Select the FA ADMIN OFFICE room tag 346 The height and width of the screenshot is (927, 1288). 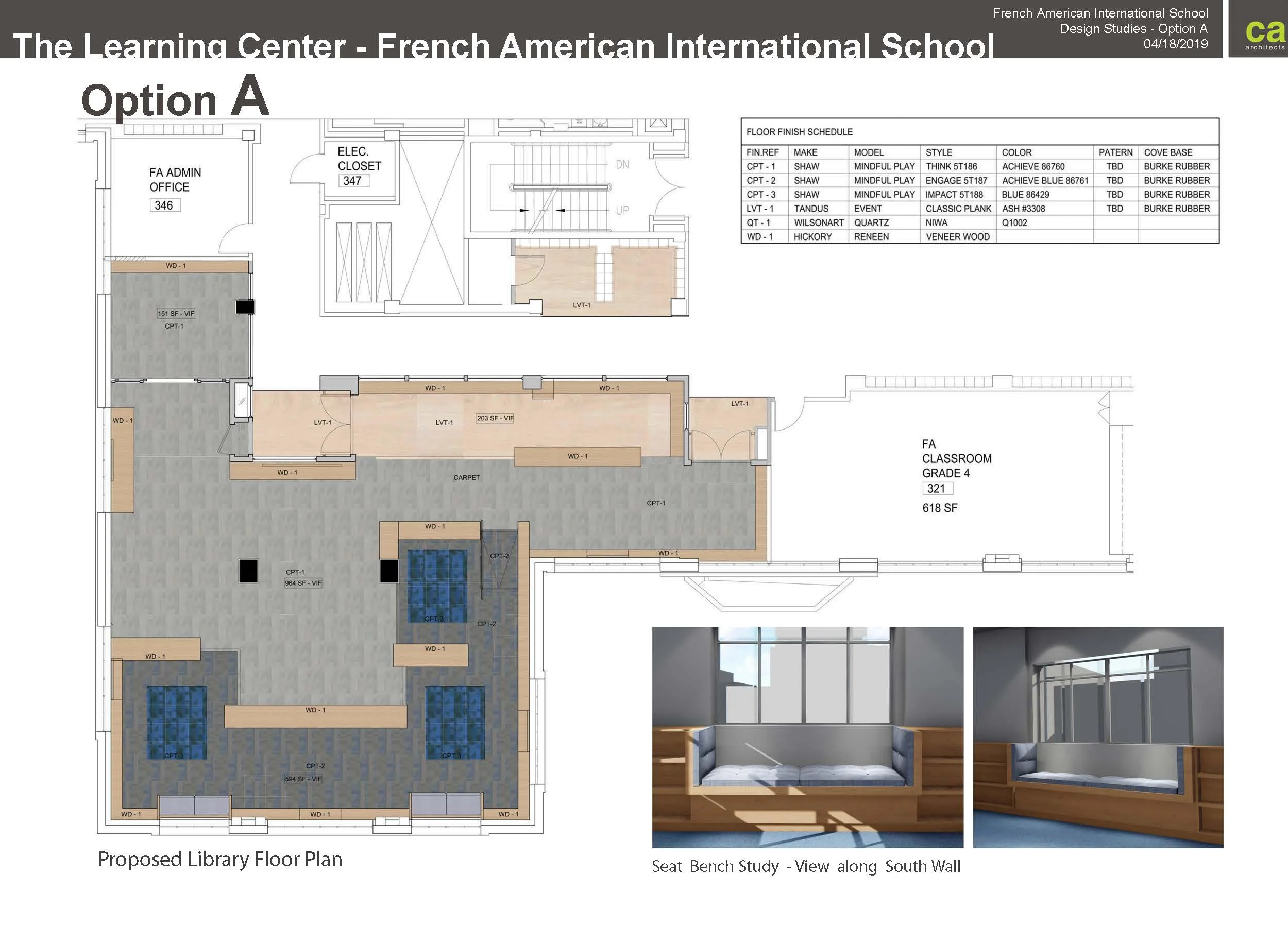point(165,205)
